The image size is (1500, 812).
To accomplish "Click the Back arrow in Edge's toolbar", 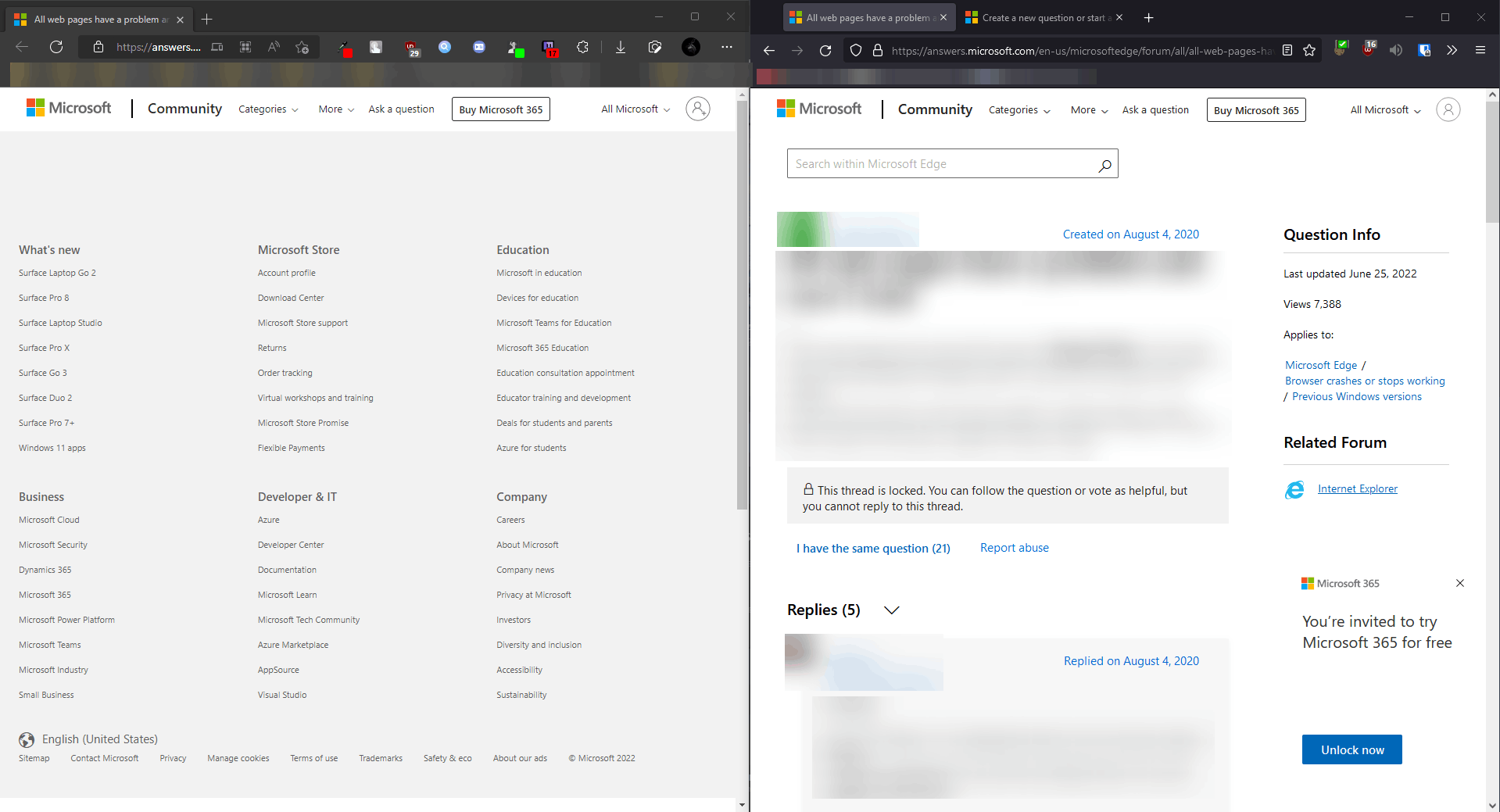I will pos(22,47).
